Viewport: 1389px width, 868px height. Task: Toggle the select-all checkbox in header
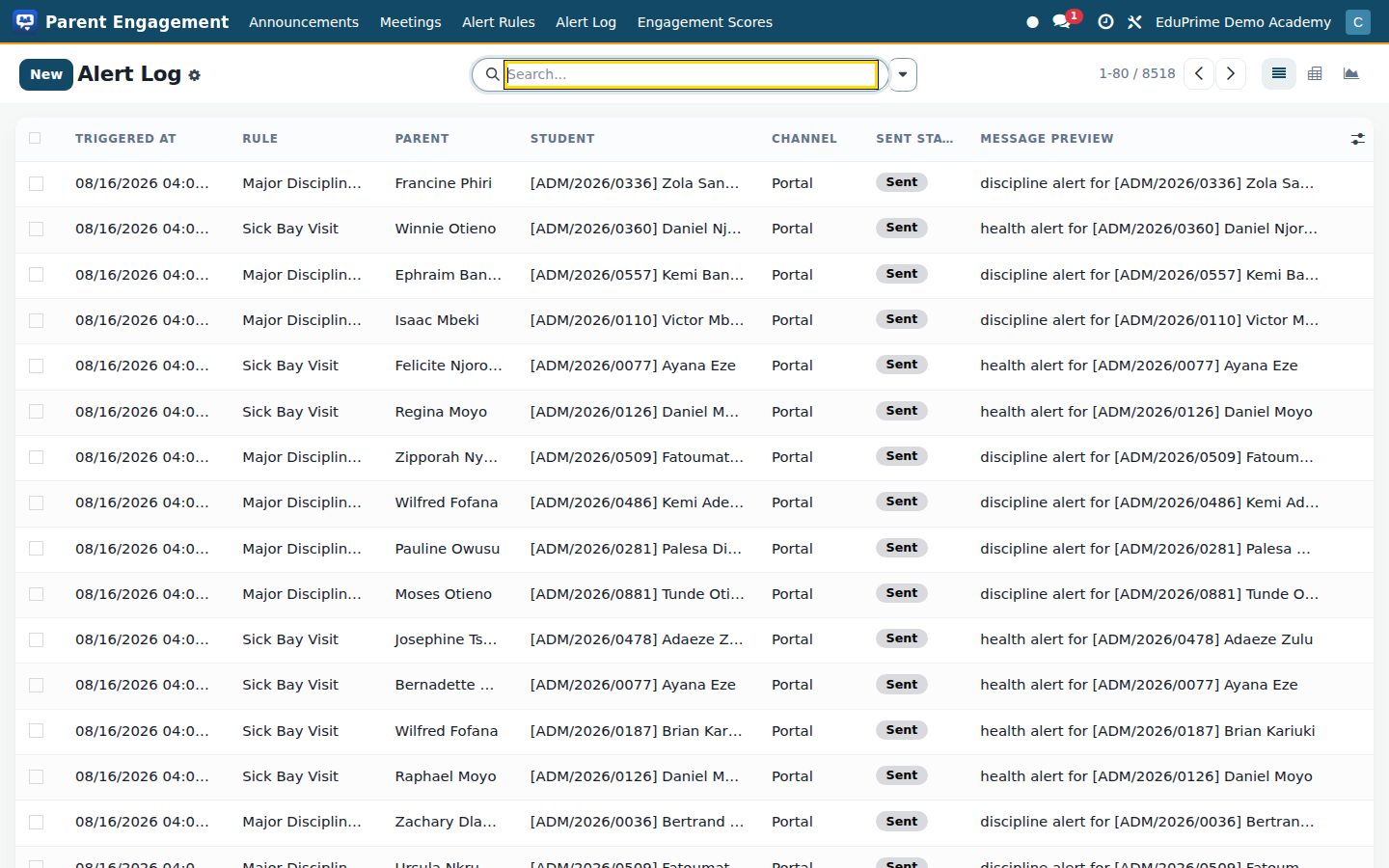click(x=36, y=138)
